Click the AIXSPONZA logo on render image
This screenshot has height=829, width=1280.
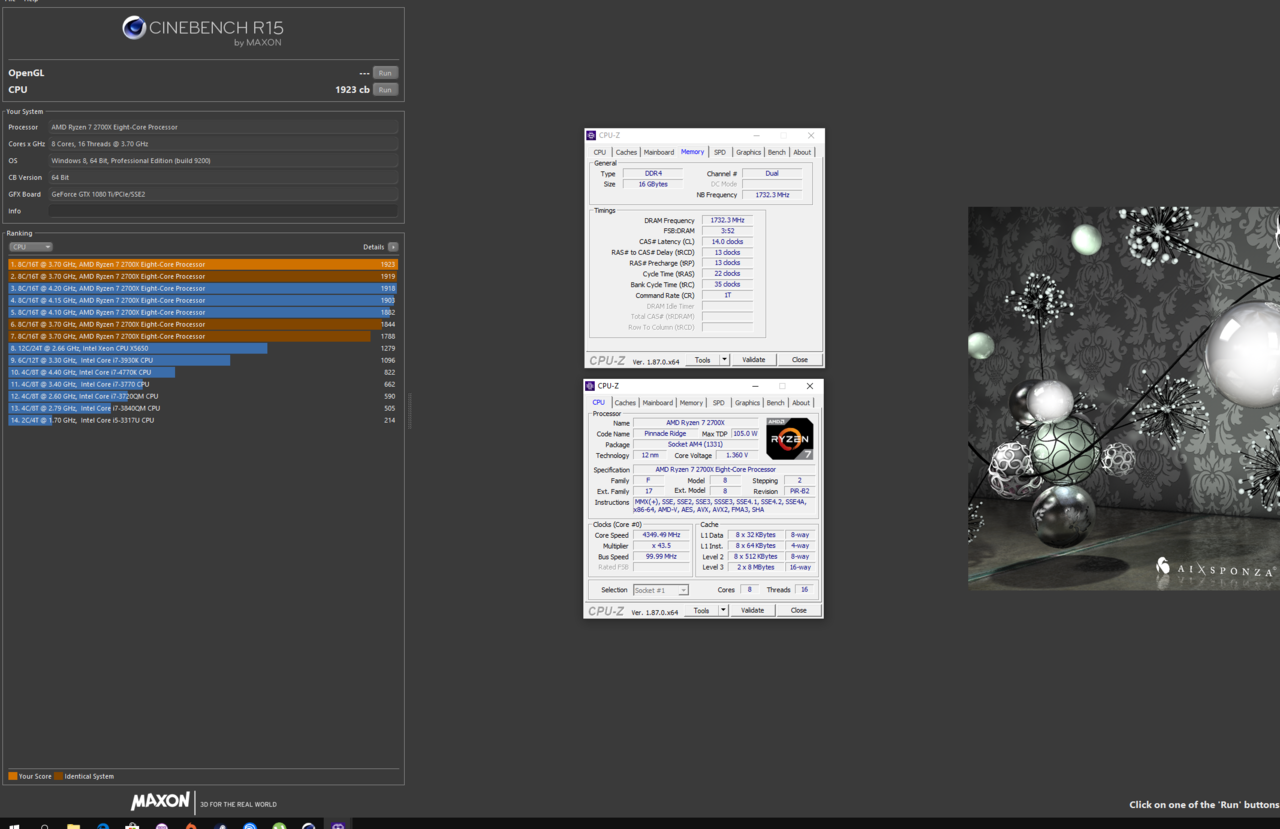1215,567
